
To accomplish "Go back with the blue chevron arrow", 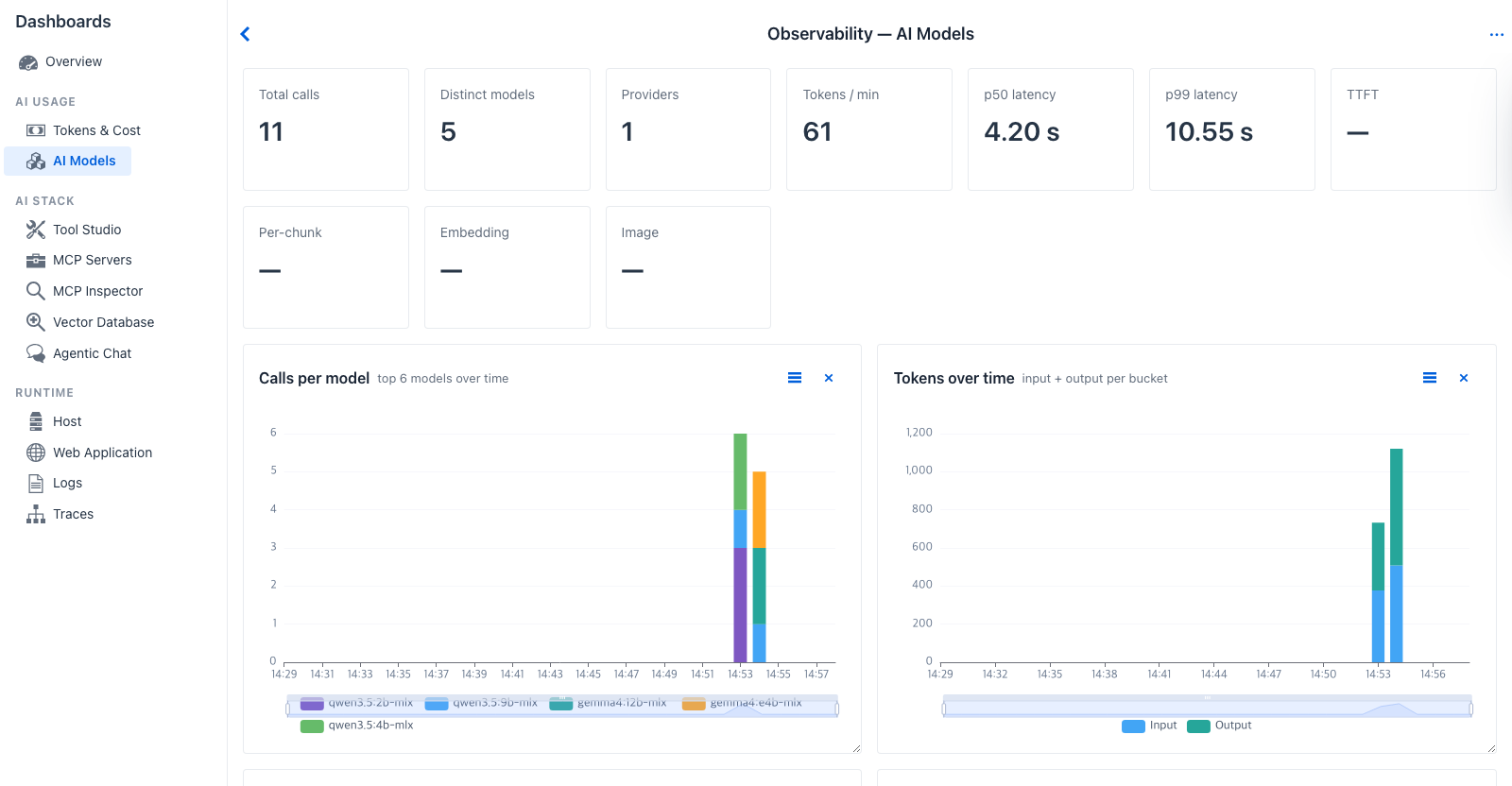I will pyautogui.click(x=246, y=34).
